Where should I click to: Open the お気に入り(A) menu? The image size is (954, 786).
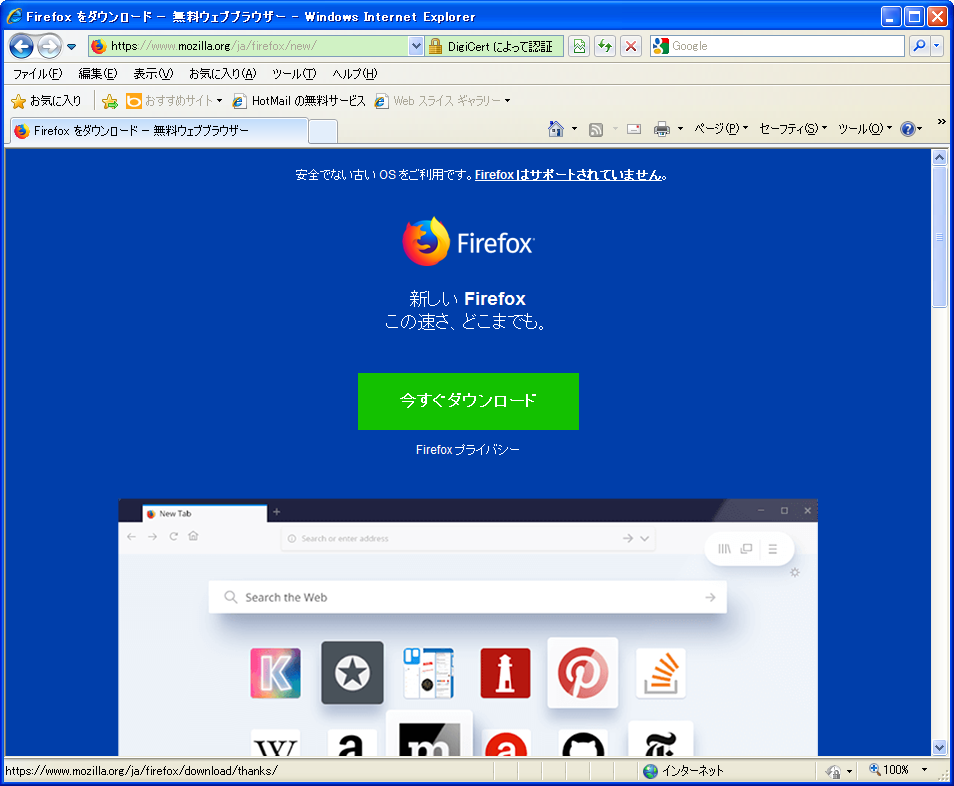(x=223, y=74)
